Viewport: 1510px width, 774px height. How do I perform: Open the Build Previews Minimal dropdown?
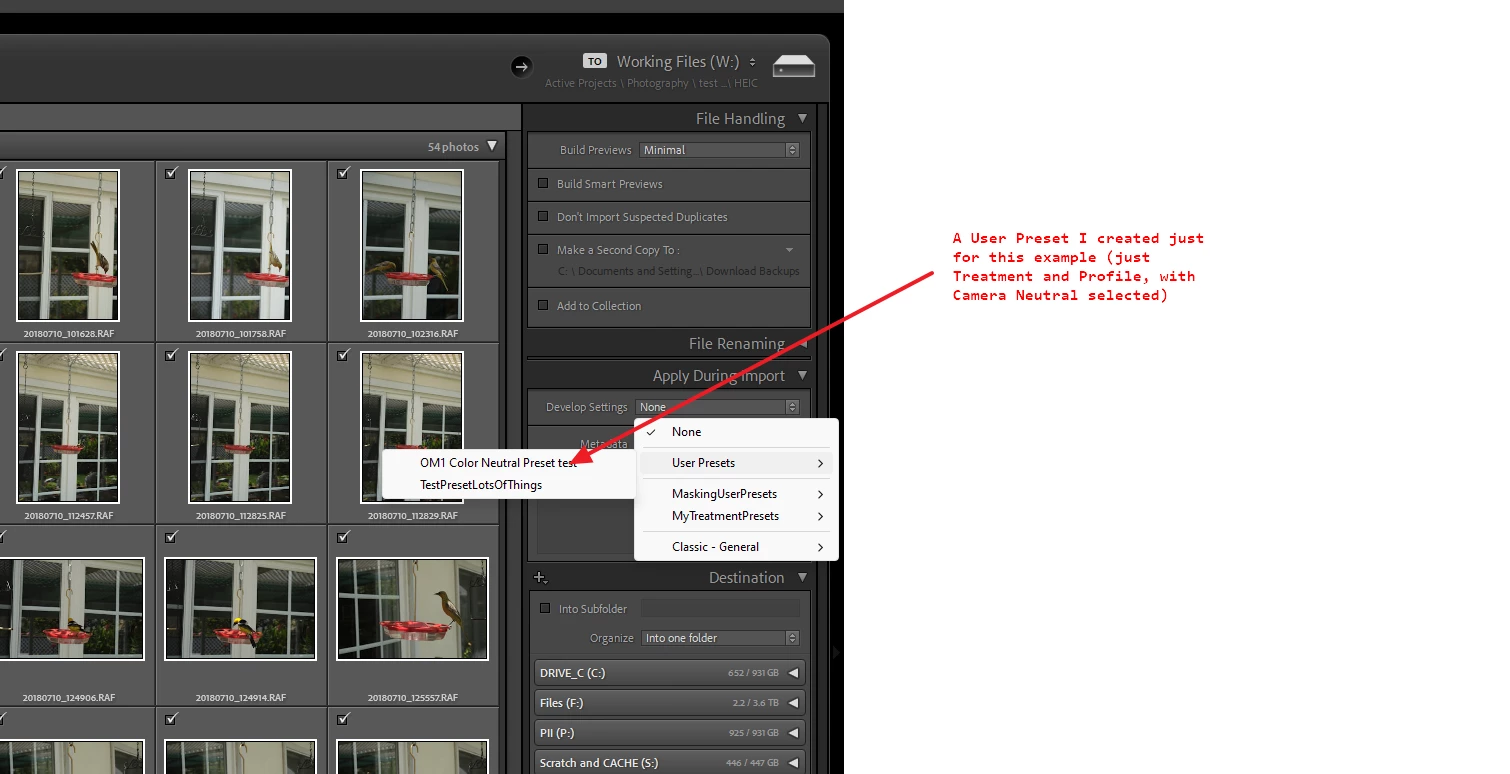[x=719, y=150]
